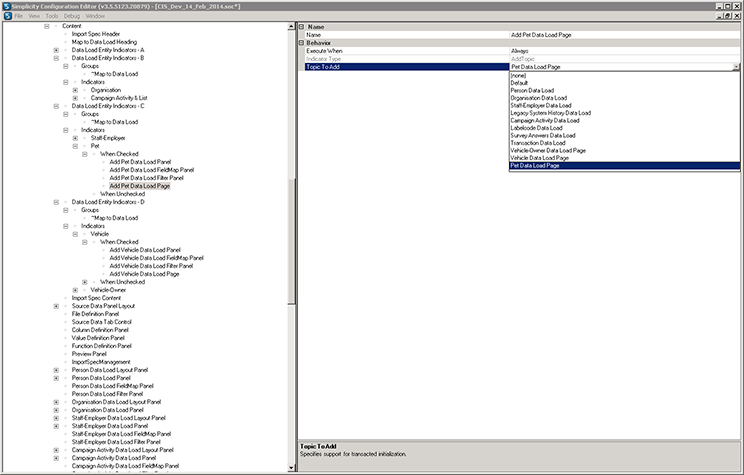Collapse the Name property category
The image size is (744, 475).
301,27
